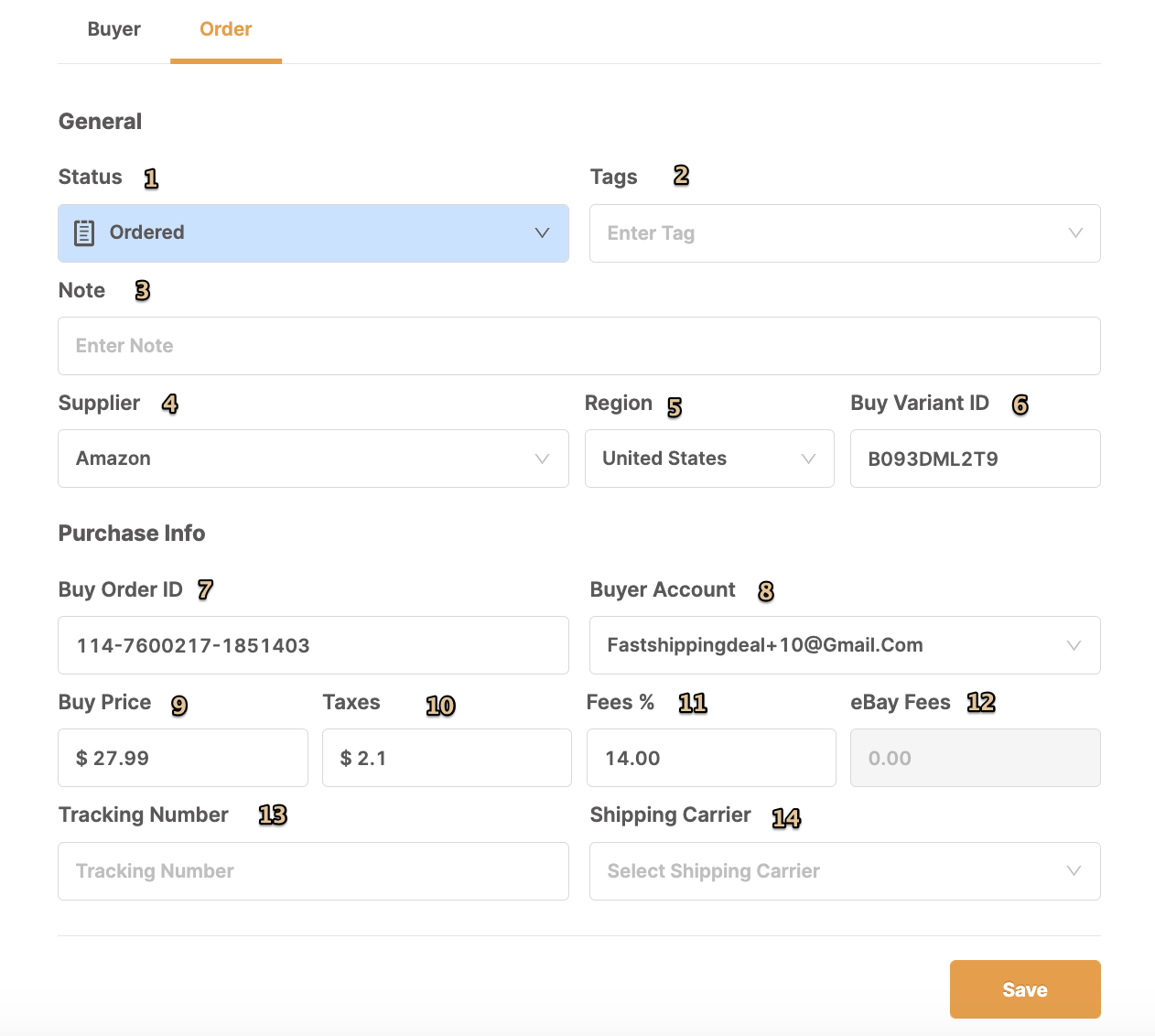Image resolution: width=1155 pixels, height=1036 pixels.
Task: Click the Supplier field label
Action: point(100,404)
